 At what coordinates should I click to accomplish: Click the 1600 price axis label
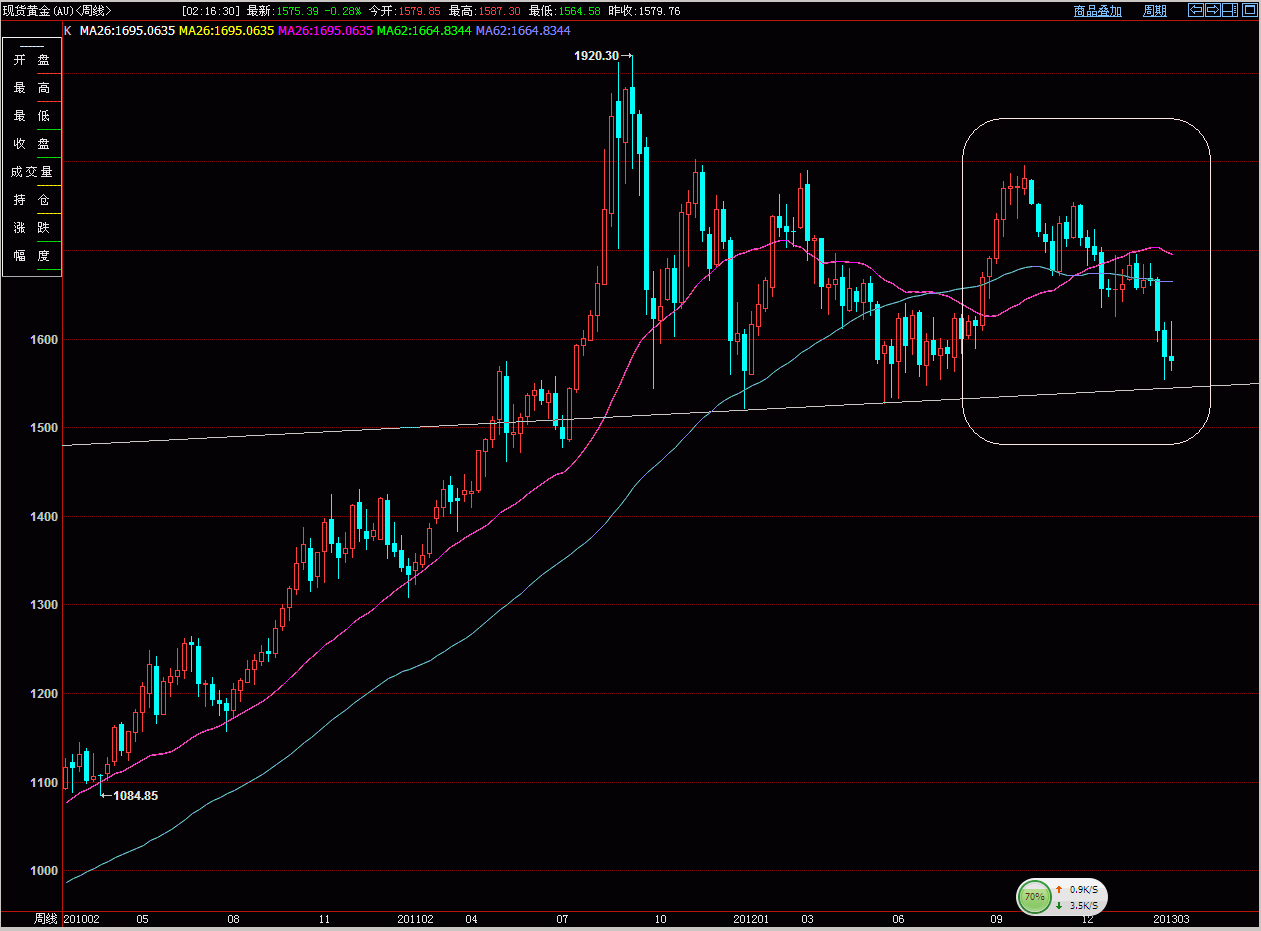tap(44, 340)
